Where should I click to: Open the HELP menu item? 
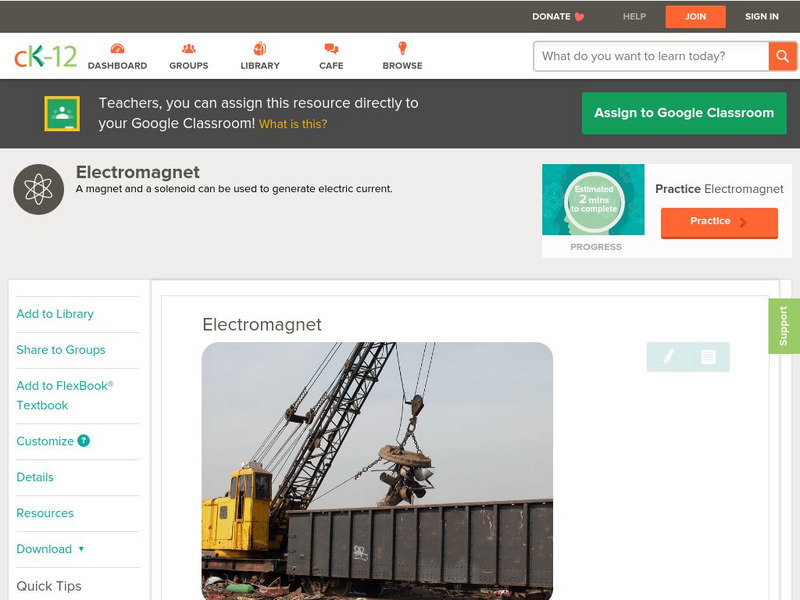pos(634,16)
